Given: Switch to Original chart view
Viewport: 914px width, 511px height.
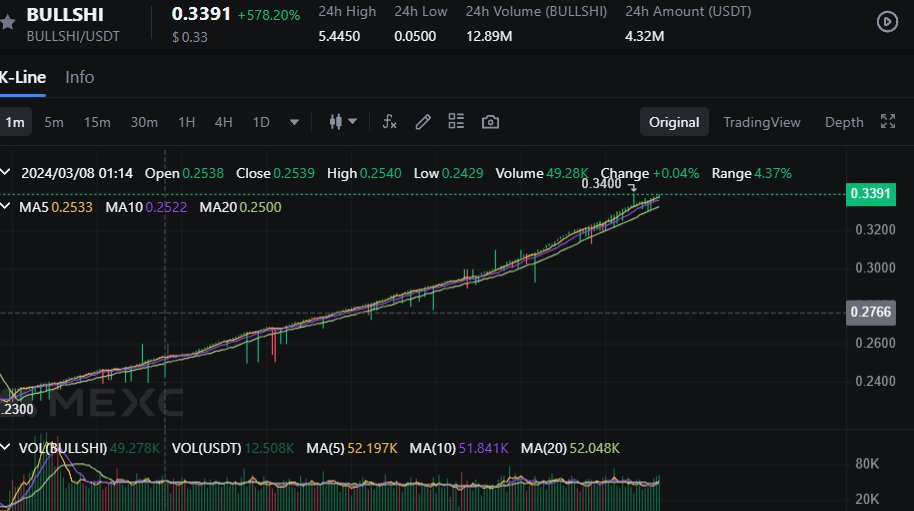Looking at the screenshot, I should coord(674,122).
